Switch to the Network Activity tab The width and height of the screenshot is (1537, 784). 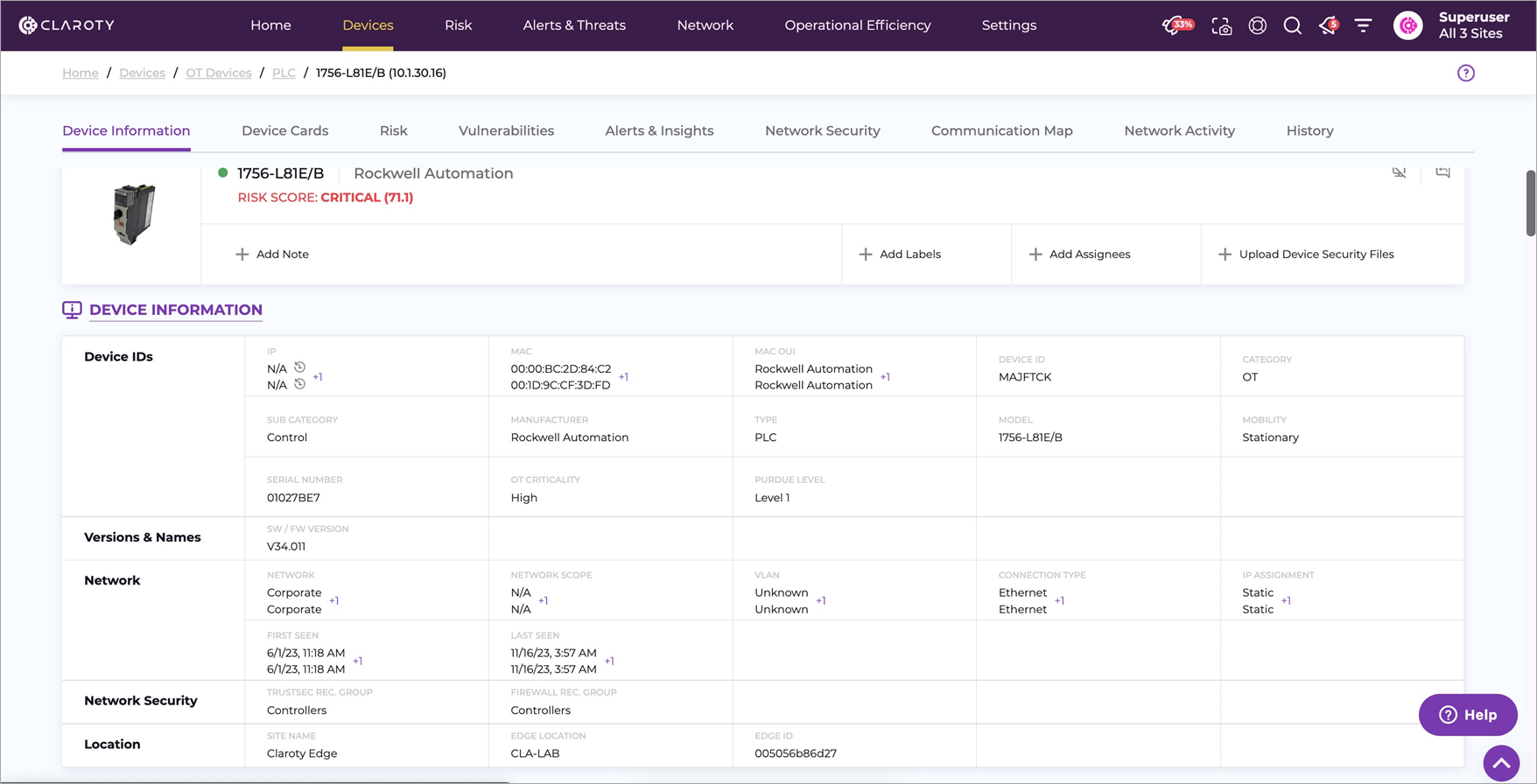tap(1180, 131)
